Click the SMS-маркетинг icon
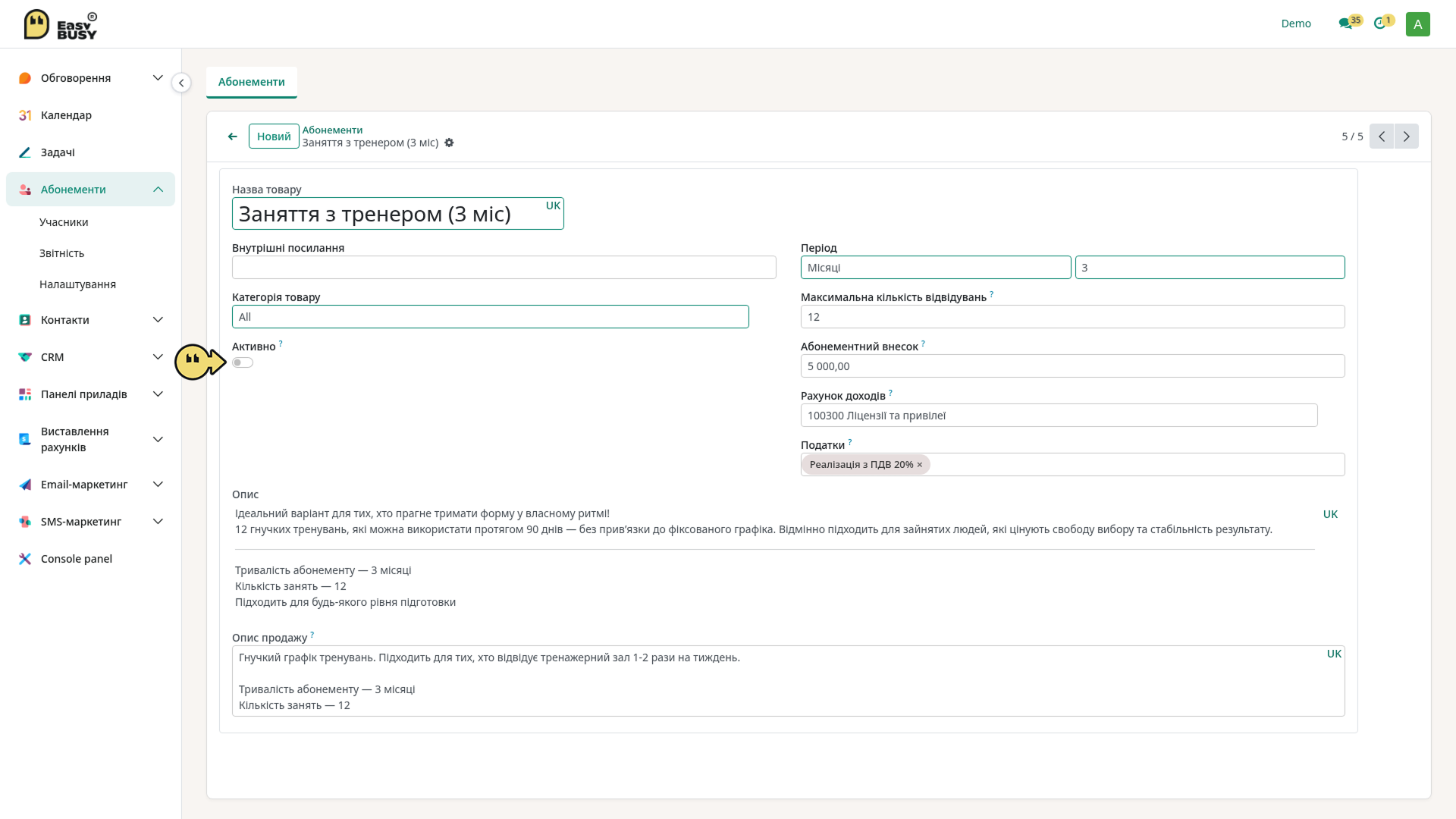Viewport: 1456px width, 819px height. pyautogui.click(x=25, y=522)
